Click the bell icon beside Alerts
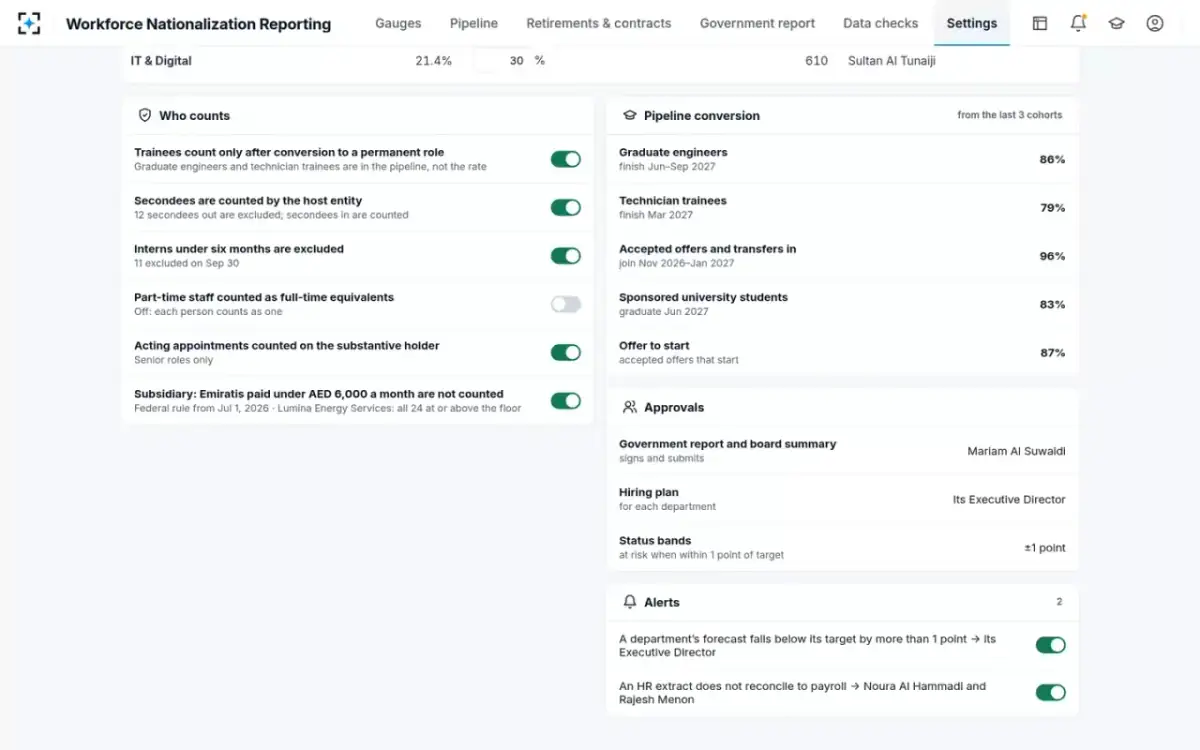The image size is (1200, 750). point(630,602)
